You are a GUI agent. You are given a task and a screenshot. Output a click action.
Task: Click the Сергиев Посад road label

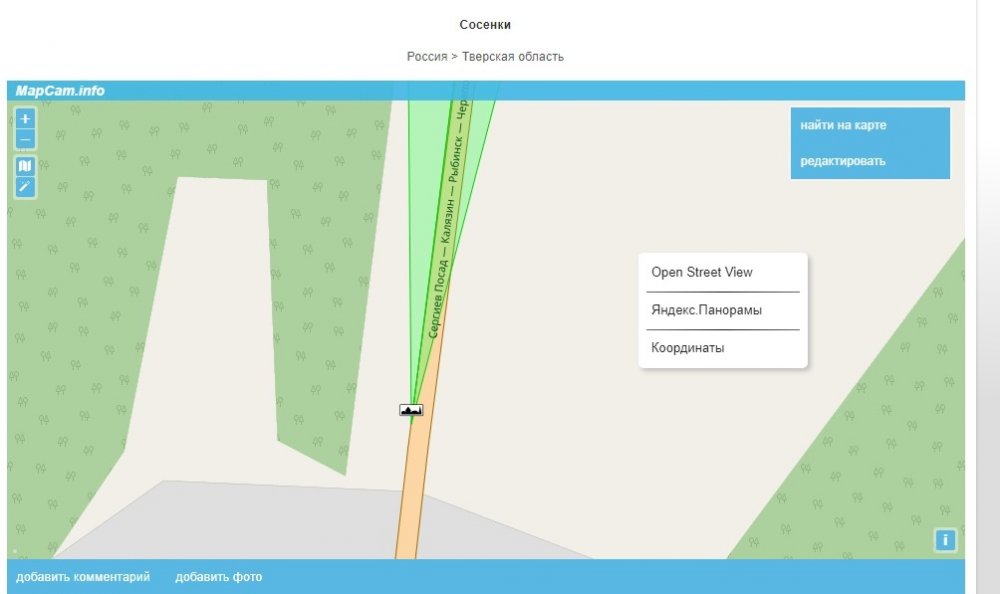tap(439, 299)
